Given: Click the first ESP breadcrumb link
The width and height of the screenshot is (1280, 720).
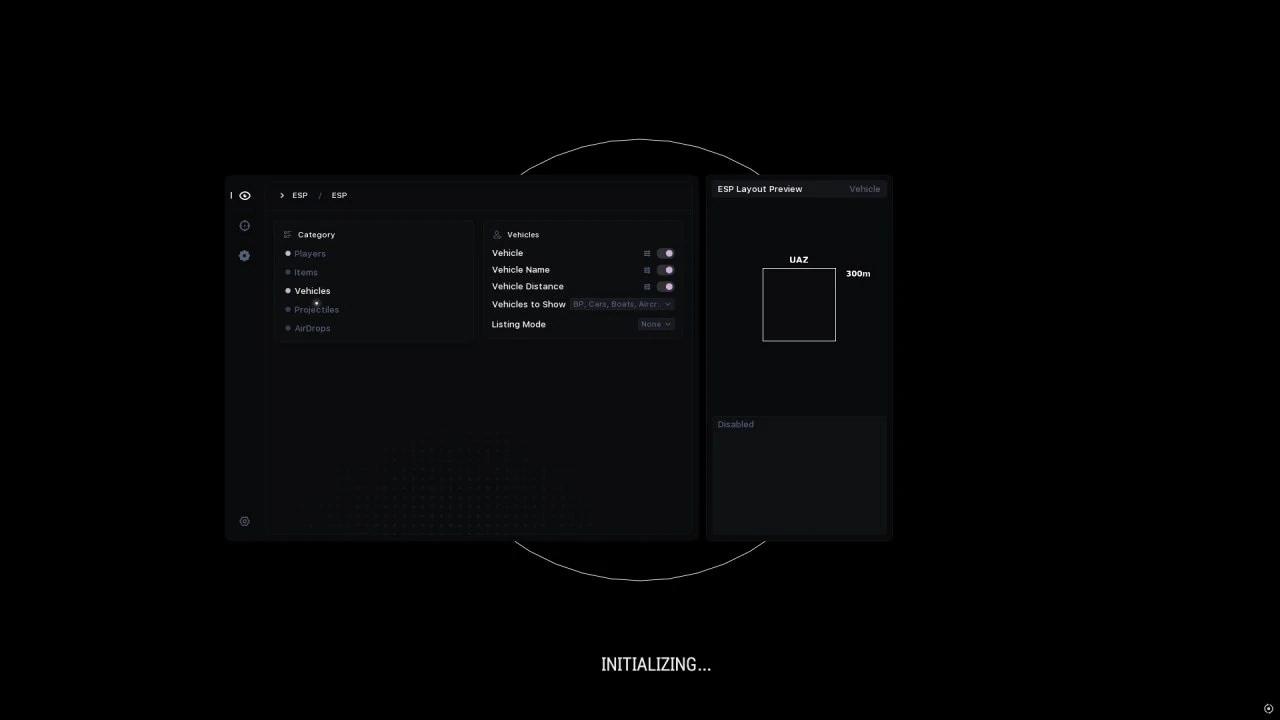Looking at the screenshot, I should coord(300,196).
